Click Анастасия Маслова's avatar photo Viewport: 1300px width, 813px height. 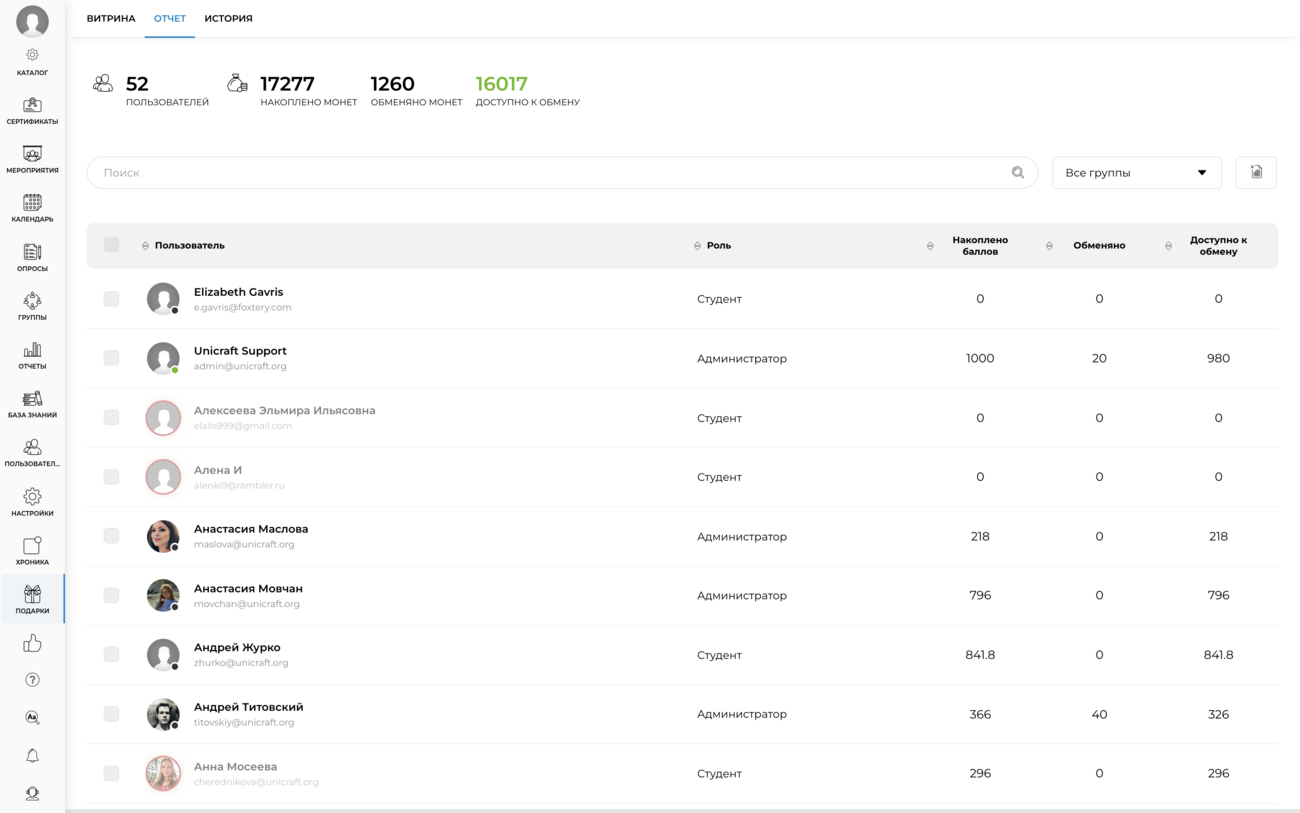(163, 536)
